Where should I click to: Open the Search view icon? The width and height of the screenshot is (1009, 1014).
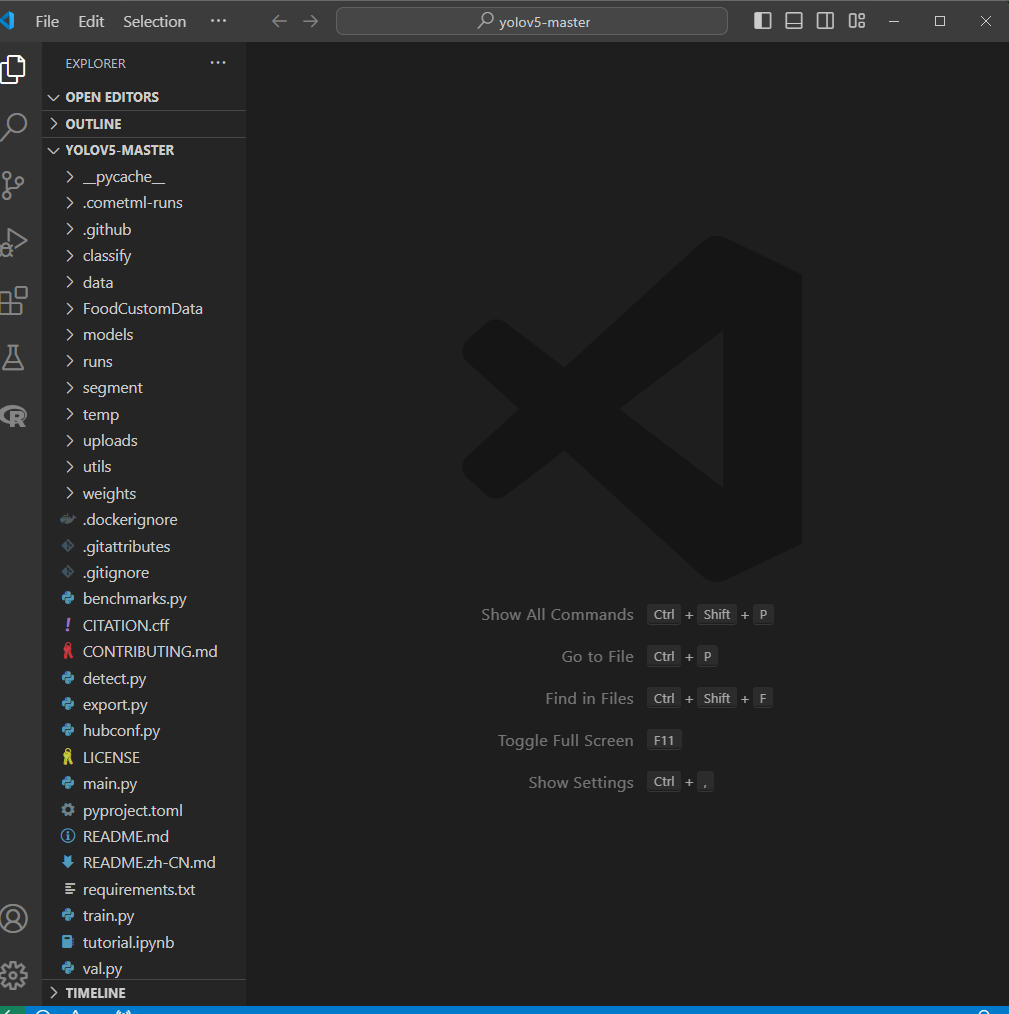pyautogui.click(x=13, y=126)
